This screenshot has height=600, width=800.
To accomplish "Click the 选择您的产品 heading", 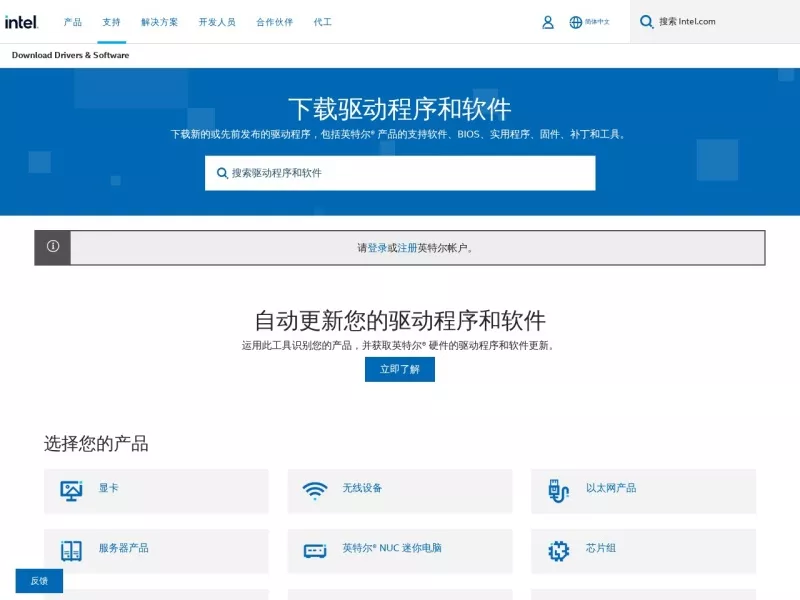I will (x=96, y=443).
